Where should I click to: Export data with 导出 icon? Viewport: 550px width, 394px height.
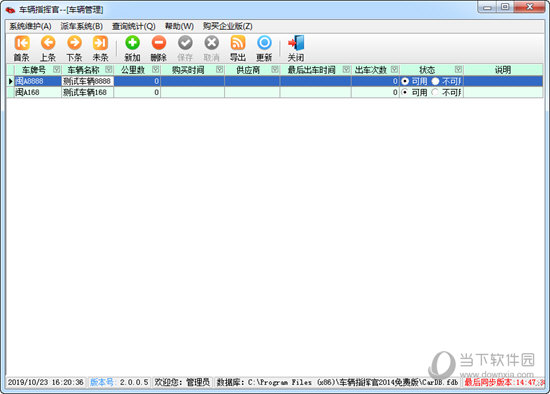pos(238,48)
